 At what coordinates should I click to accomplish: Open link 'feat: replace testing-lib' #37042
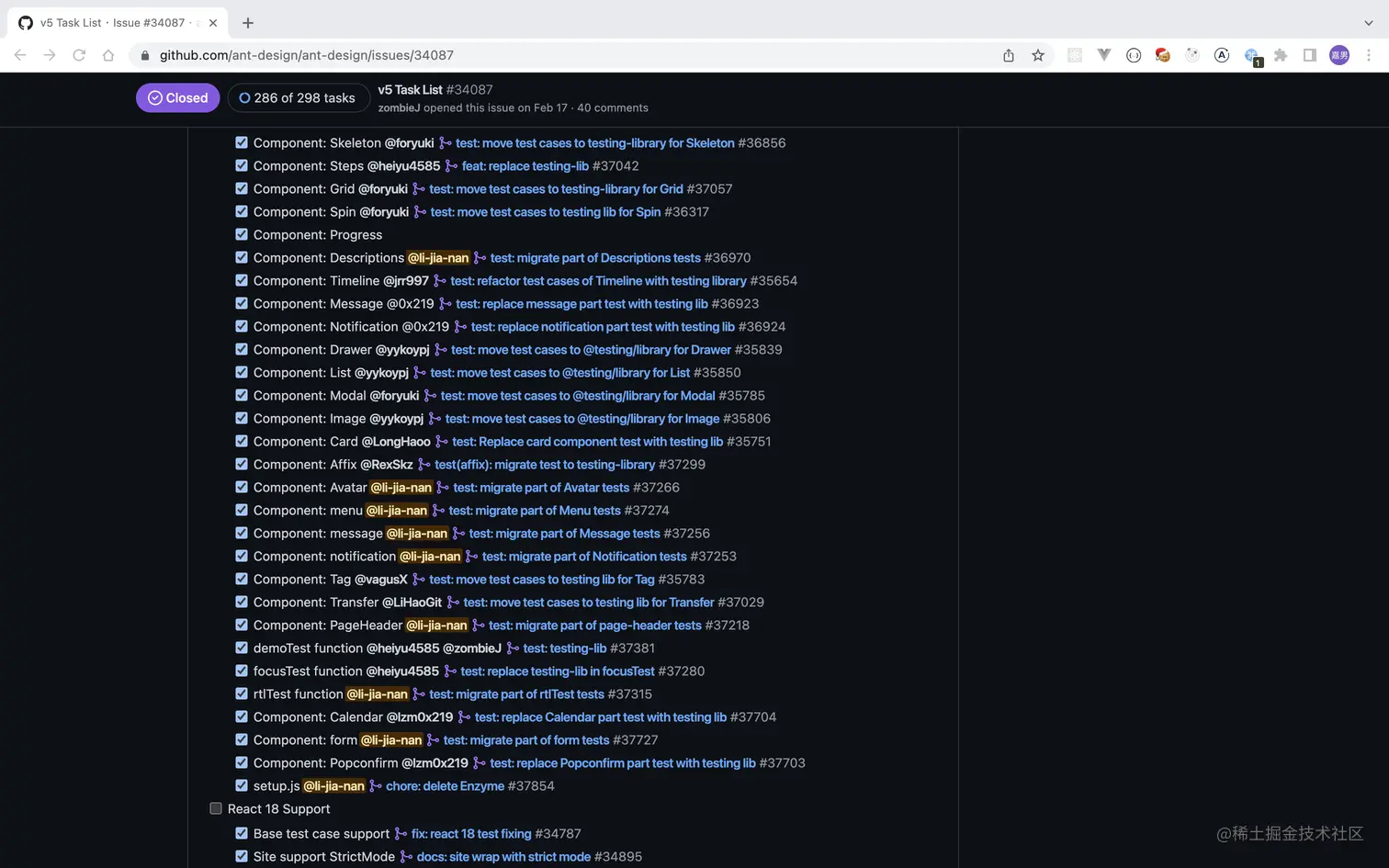tap(525, 166)
